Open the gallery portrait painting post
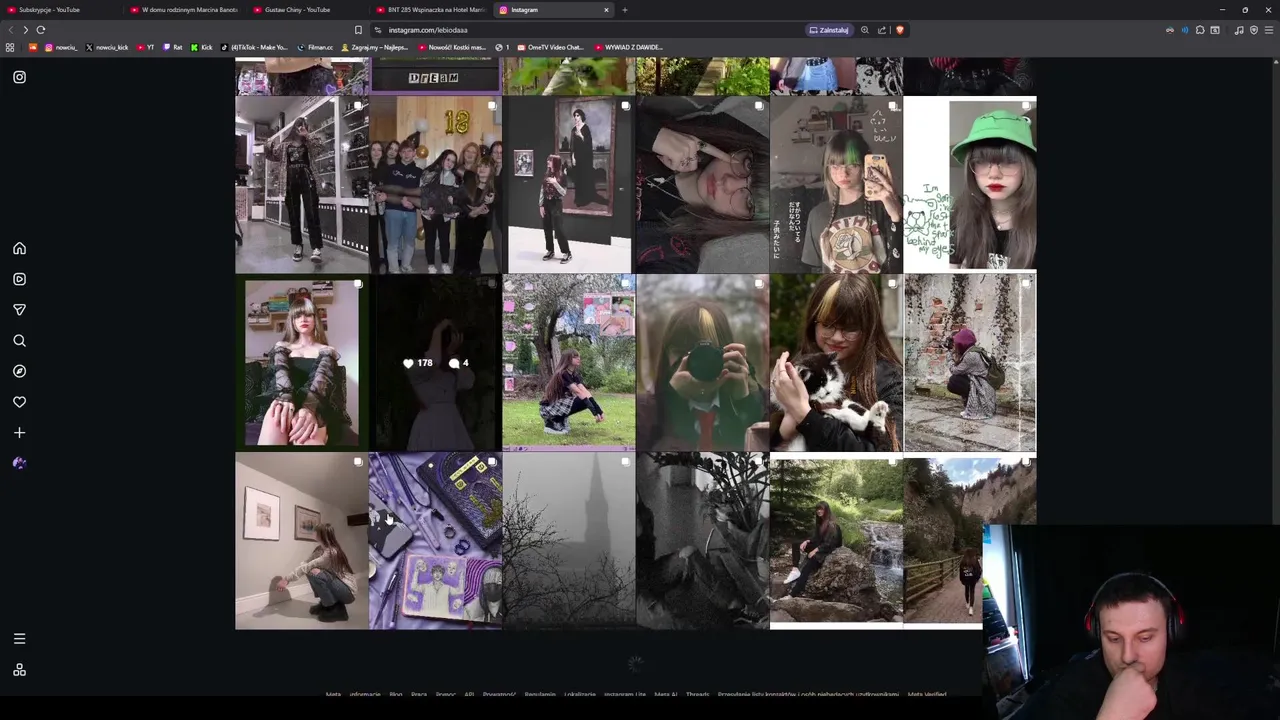1280x720 pixels. (x=569, y=185)
